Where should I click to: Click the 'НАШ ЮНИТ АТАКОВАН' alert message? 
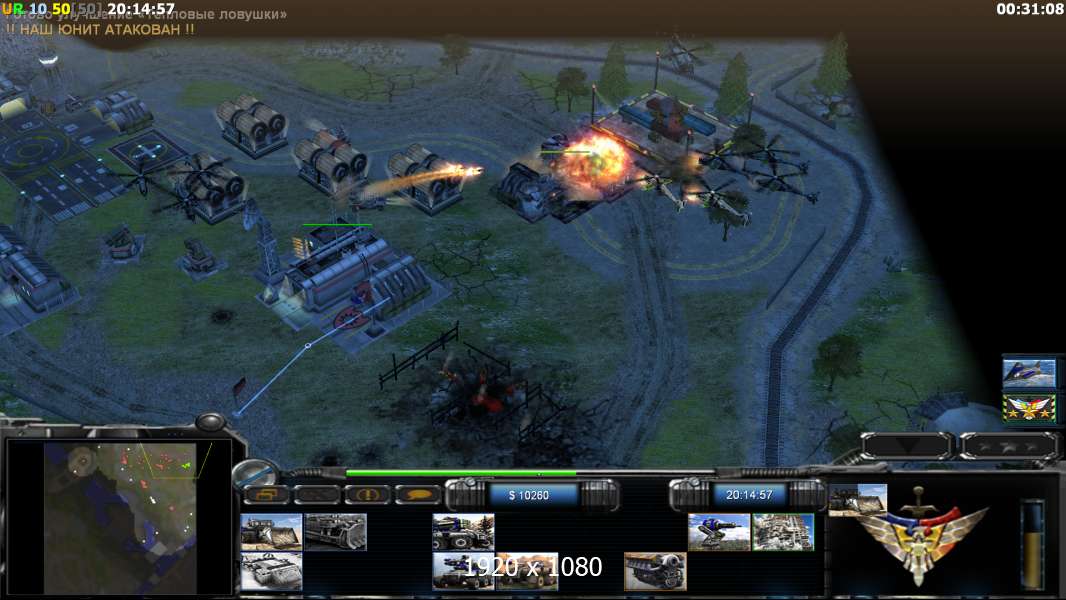pyautogui.click(x=100, y=30)
